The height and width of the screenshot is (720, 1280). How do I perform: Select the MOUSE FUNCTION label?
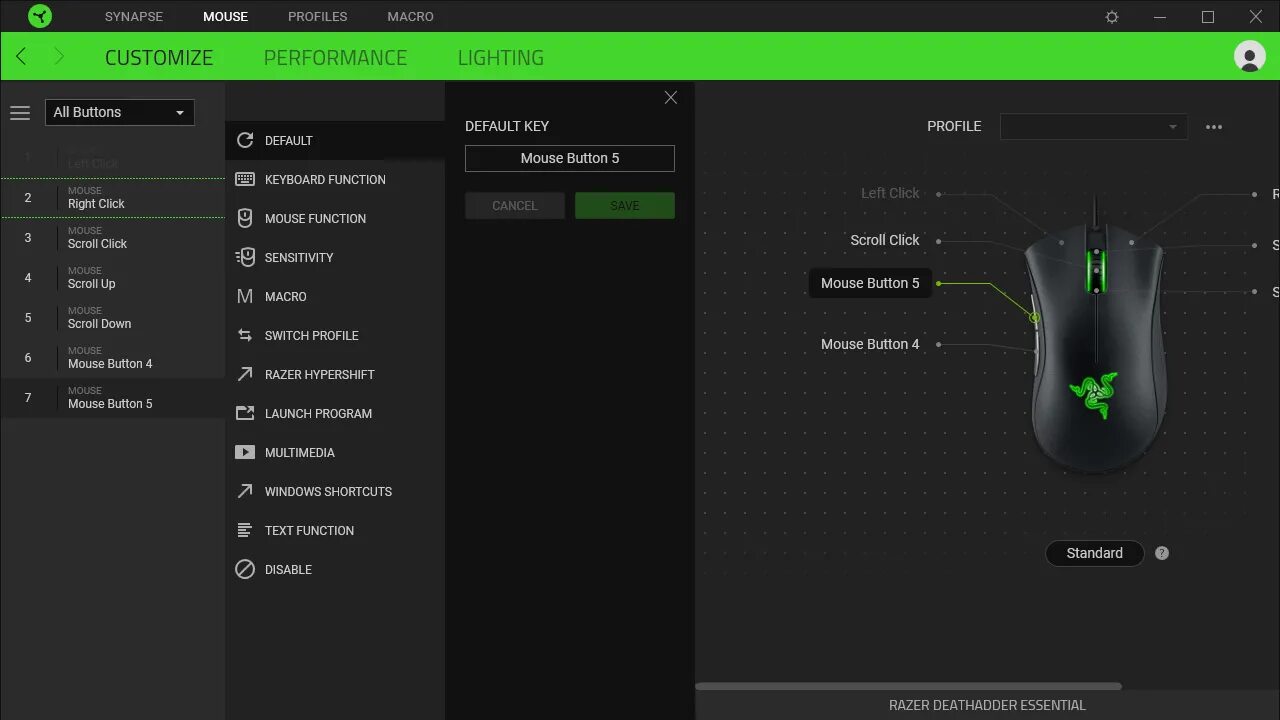pos(315,218)
